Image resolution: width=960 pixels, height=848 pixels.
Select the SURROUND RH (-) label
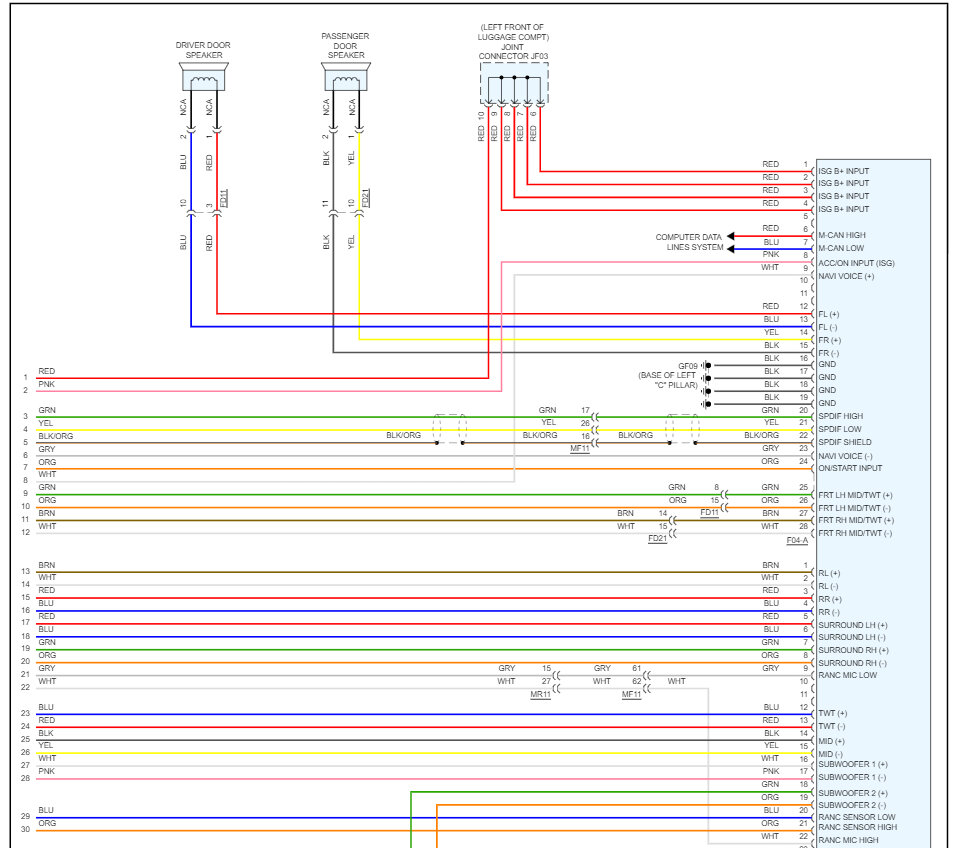pos(853,663)
